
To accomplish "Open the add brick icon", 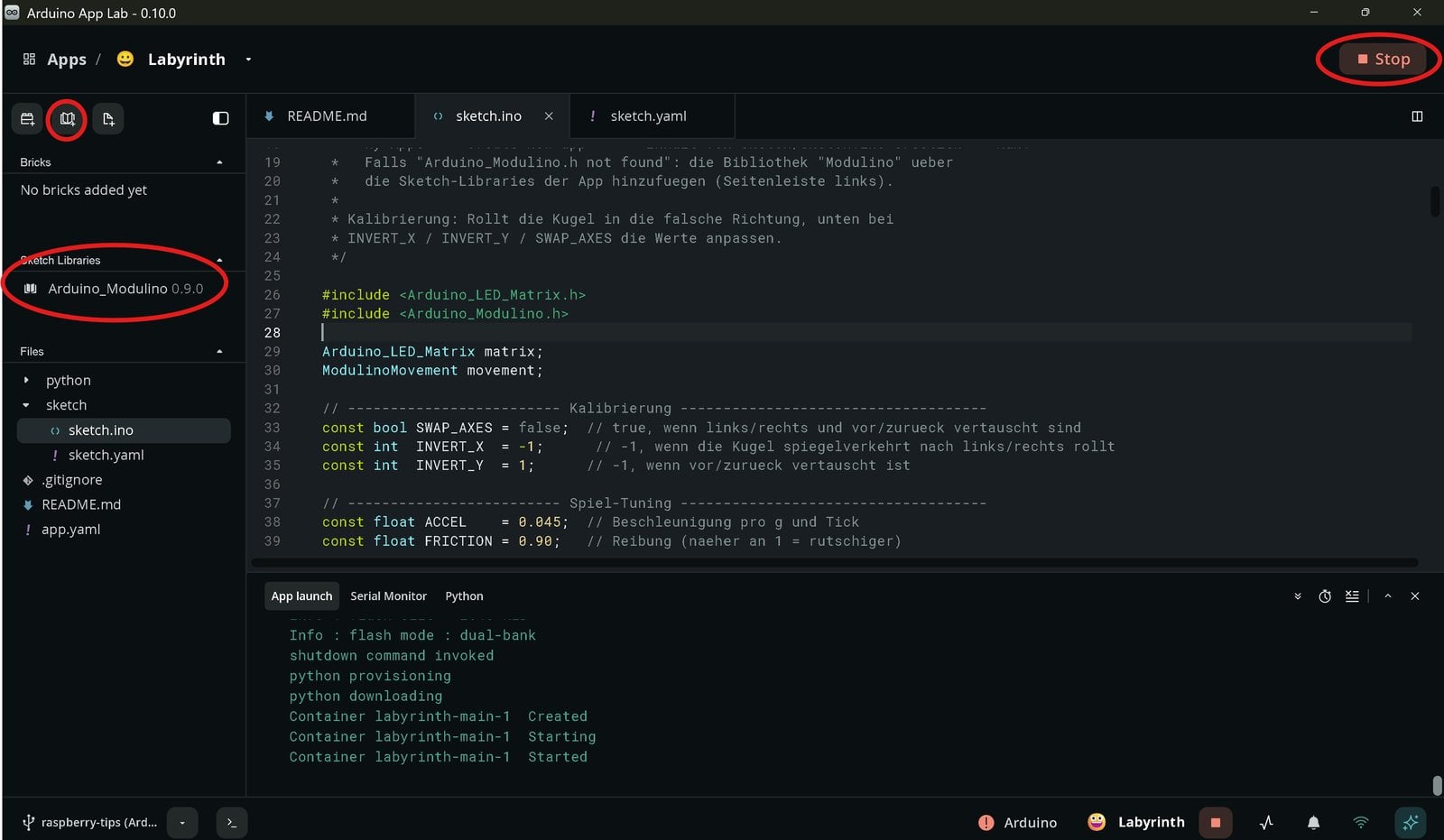I will pos(27,119).
